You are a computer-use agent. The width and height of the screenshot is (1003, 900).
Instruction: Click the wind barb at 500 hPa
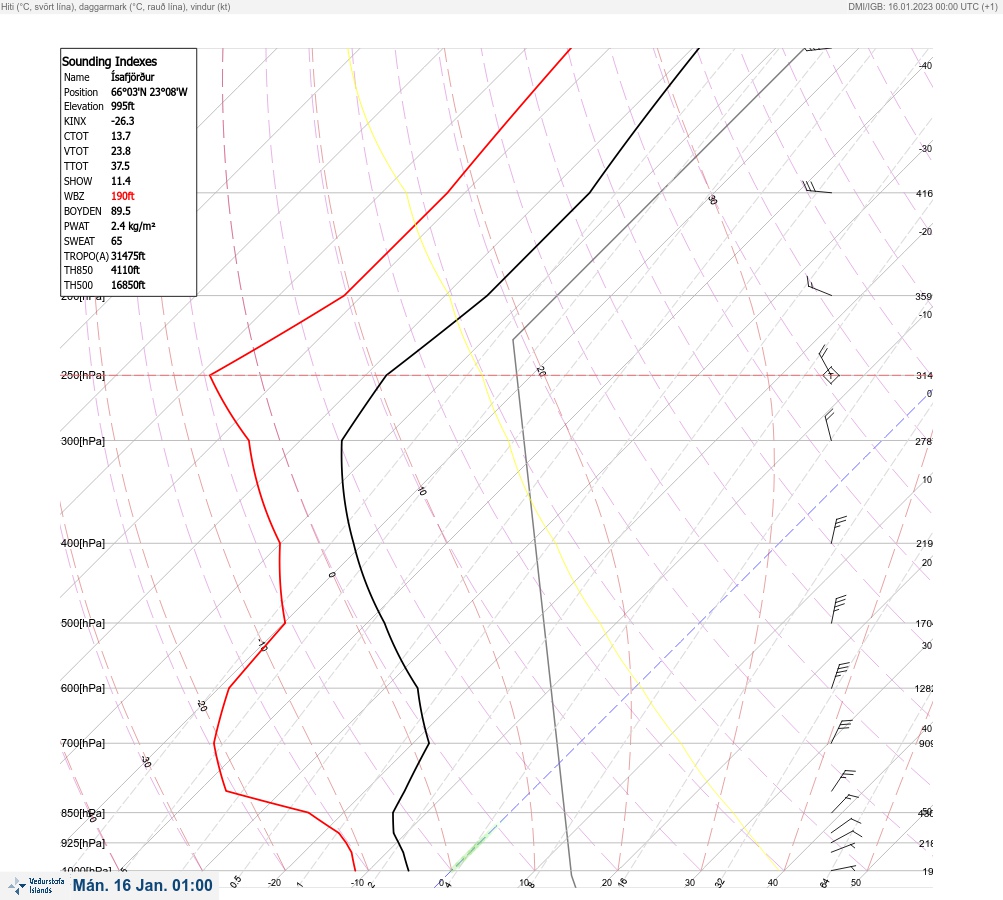(839, 609)
